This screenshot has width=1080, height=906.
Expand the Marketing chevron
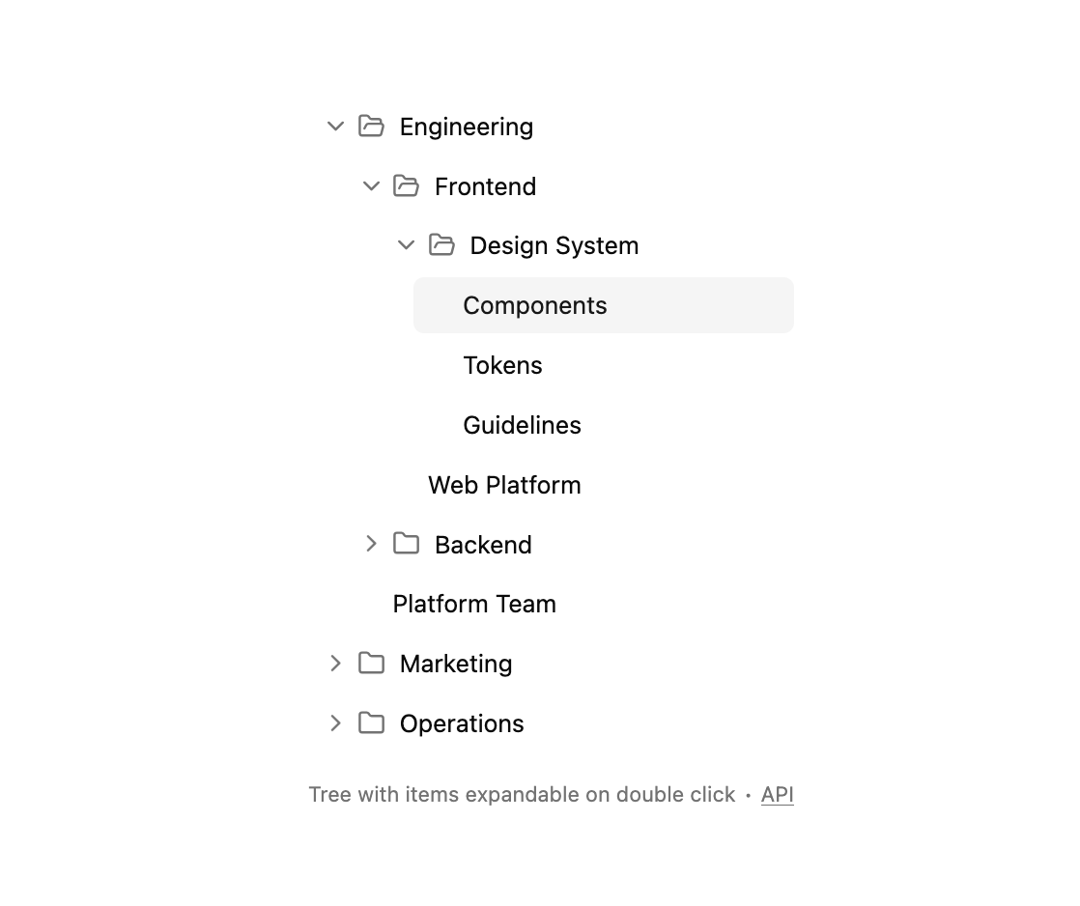(335, 663)
